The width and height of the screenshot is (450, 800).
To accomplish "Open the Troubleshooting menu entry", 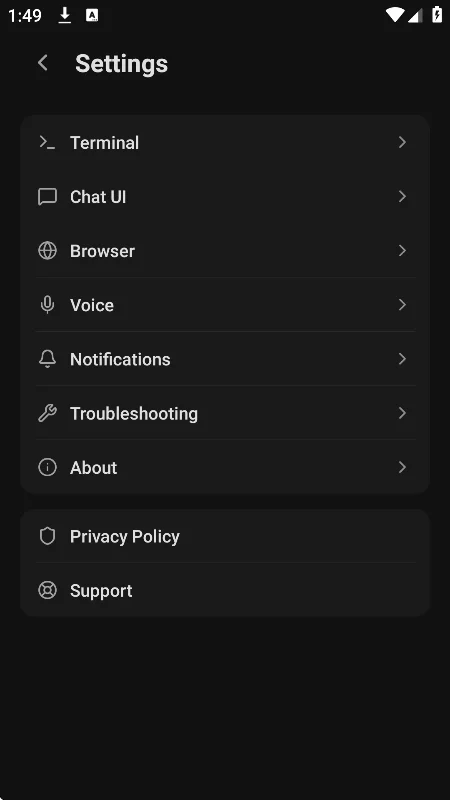I will 225,413.
